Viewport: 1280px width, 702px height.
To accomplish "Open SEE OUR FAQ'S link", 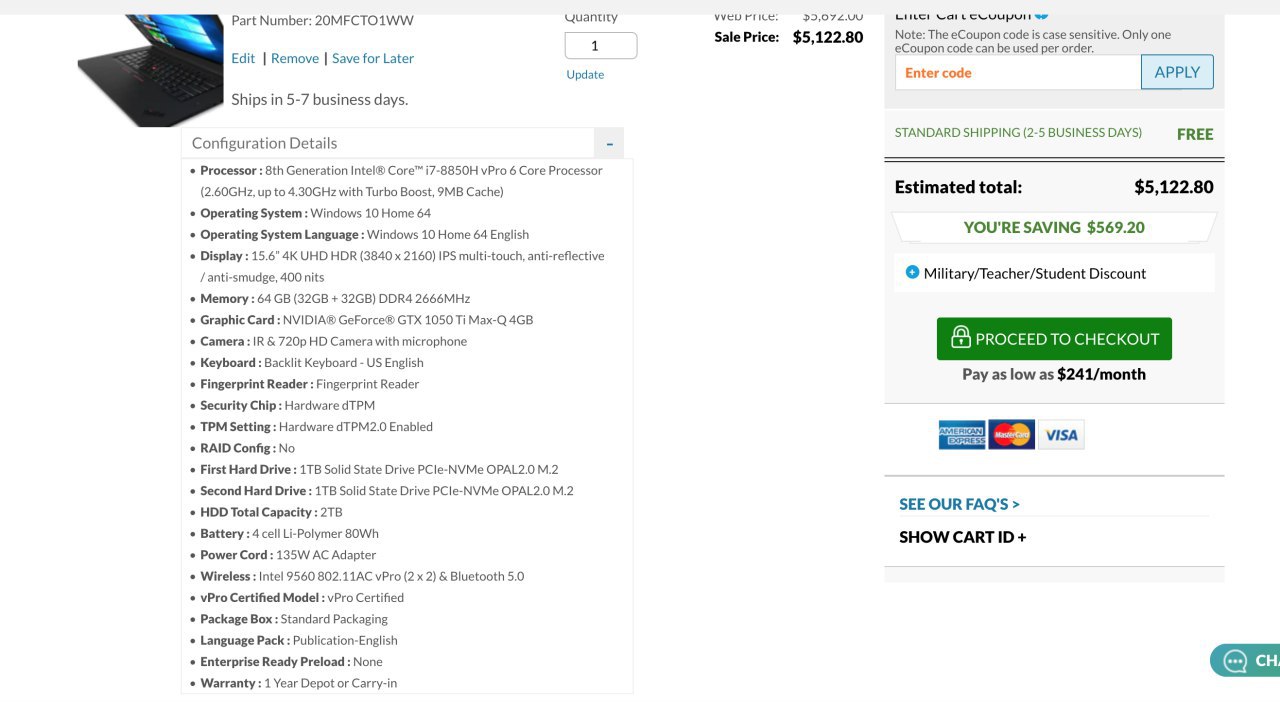I will (959, 504).
